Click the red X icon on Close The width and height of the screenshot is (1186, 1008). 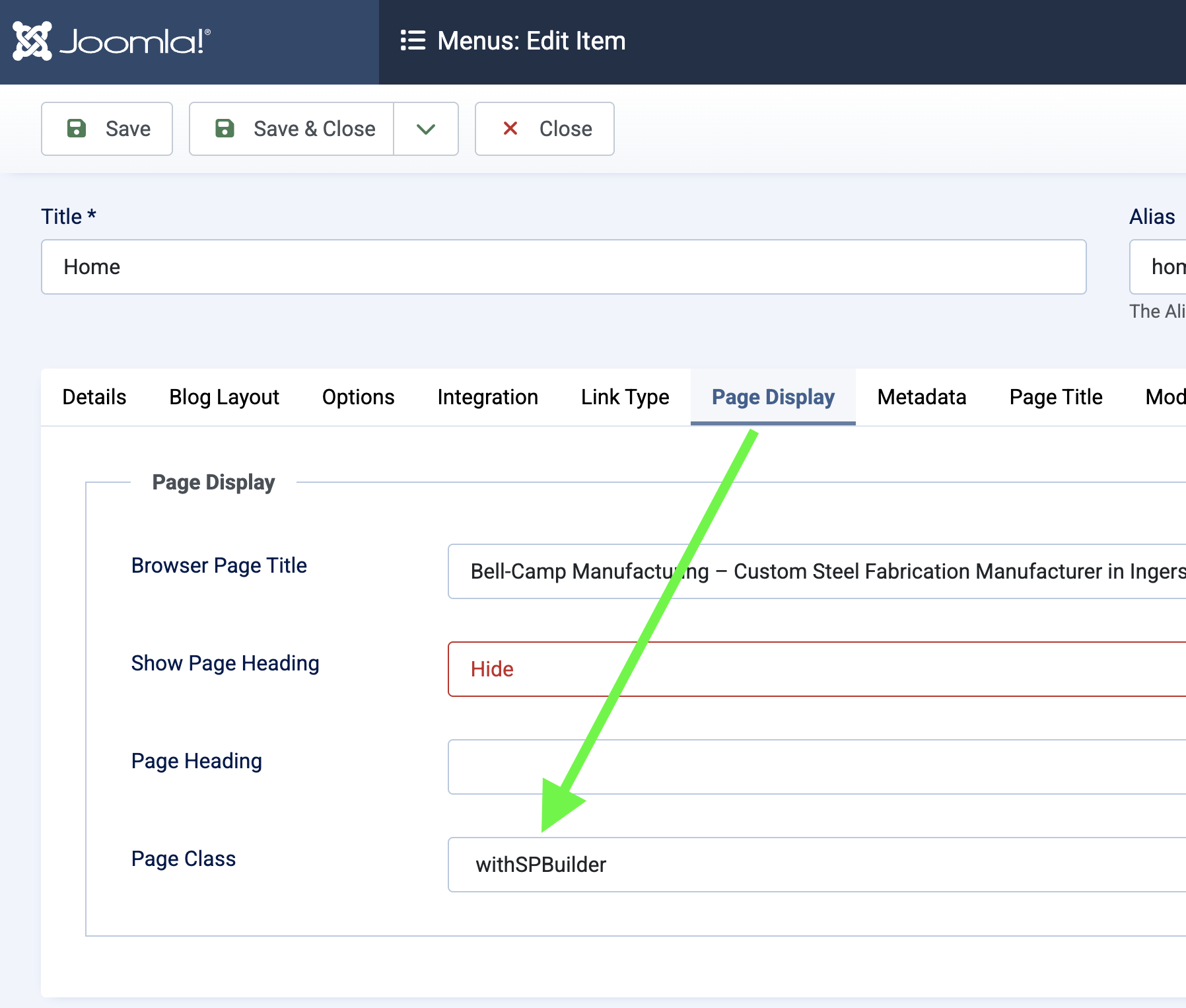coord(510,128)
